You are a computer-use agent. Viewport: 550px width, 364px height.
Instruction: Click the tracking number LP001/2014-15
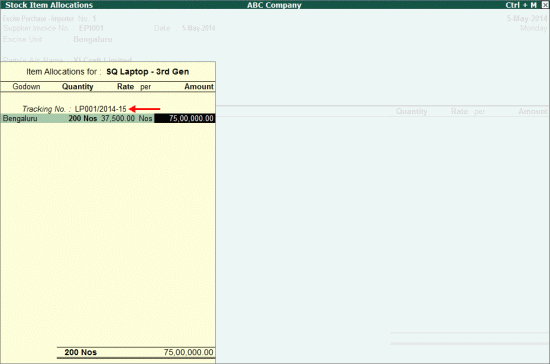(100, 109)
